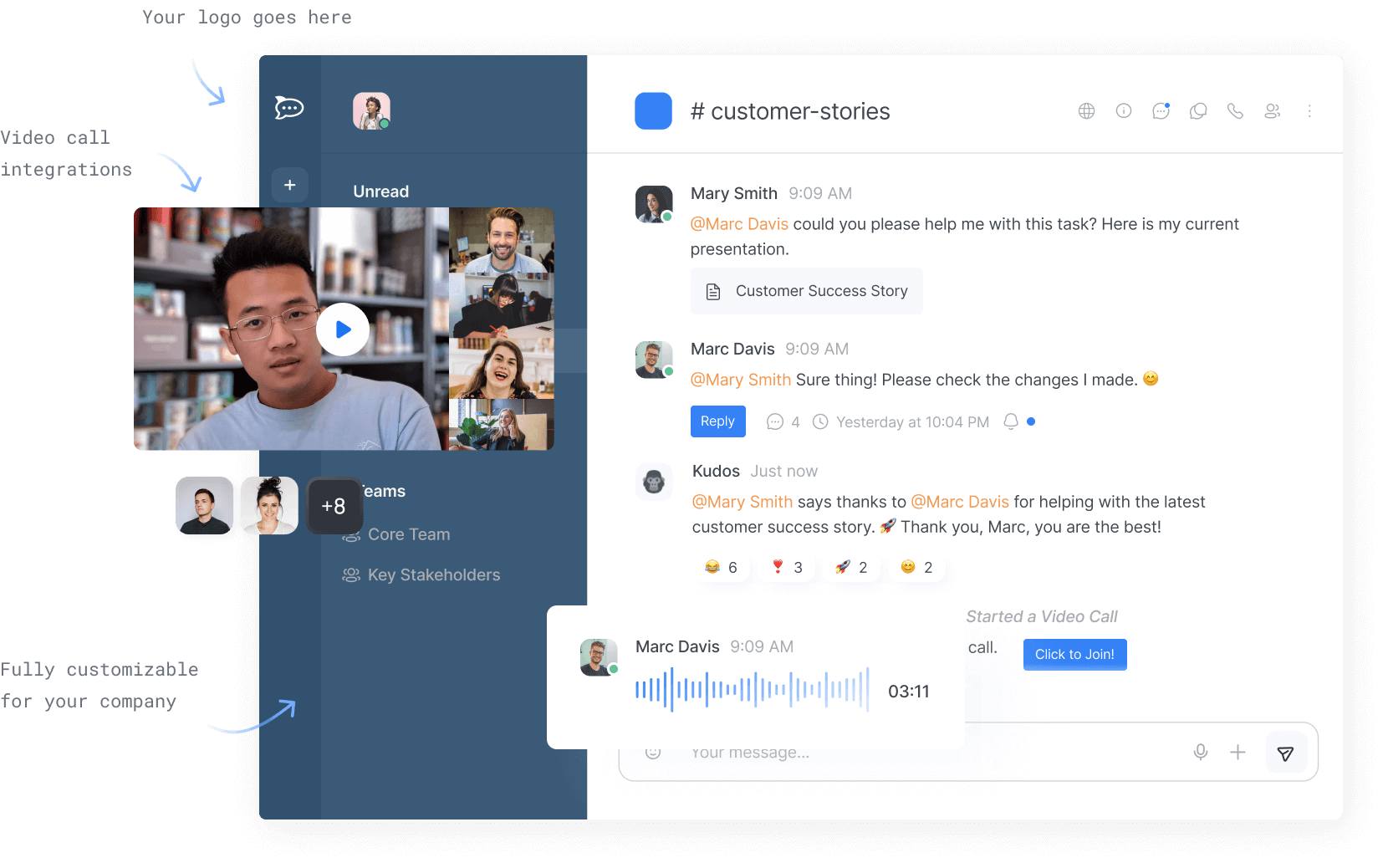Click the Yesterday at 10:04 PM timestamp
The height and width of the screenshot is (868, 1388).
[x=913, y=422]
